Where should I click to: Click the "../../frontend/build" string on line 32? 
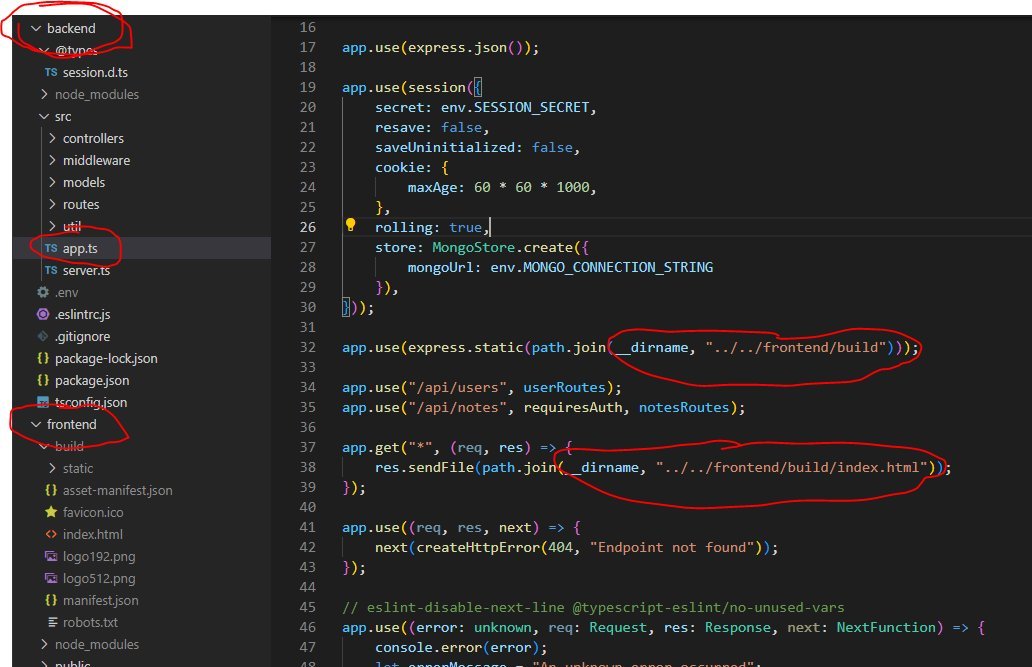click(x=795, y=347)
